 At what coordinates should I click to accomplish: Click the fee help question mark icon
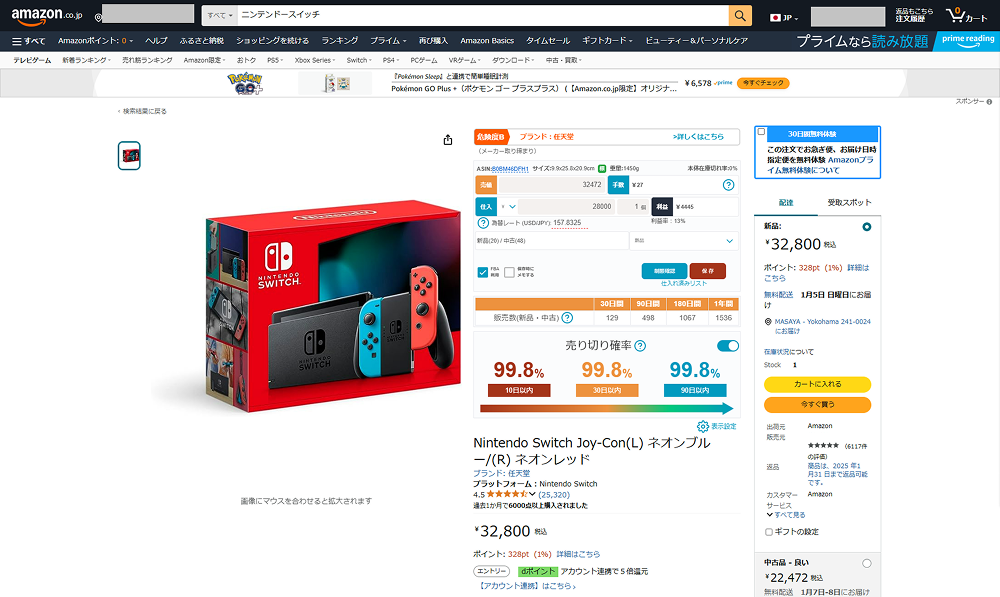728,185
